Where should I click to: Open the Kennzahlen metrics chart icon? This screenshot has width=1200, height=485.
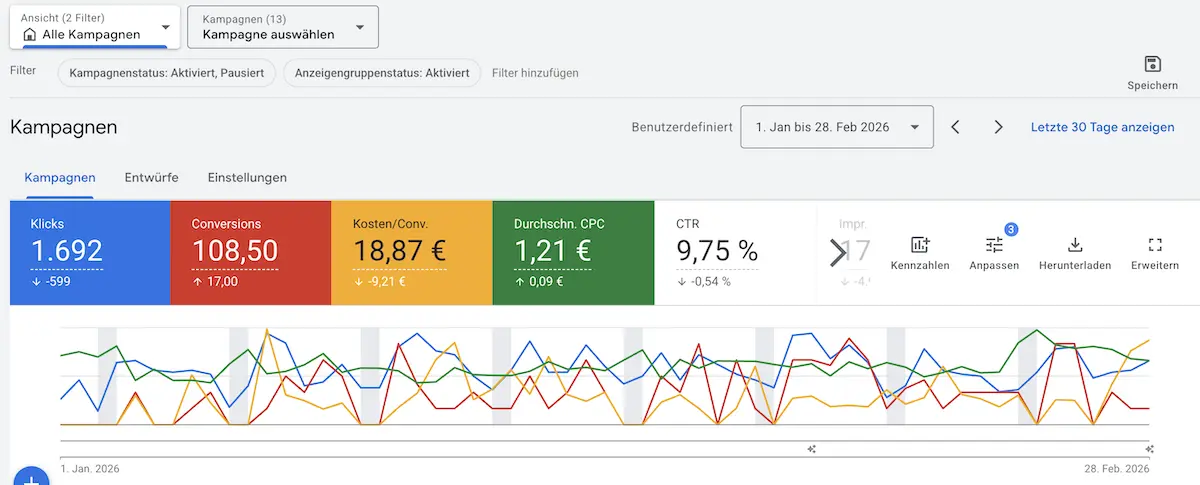920,245
